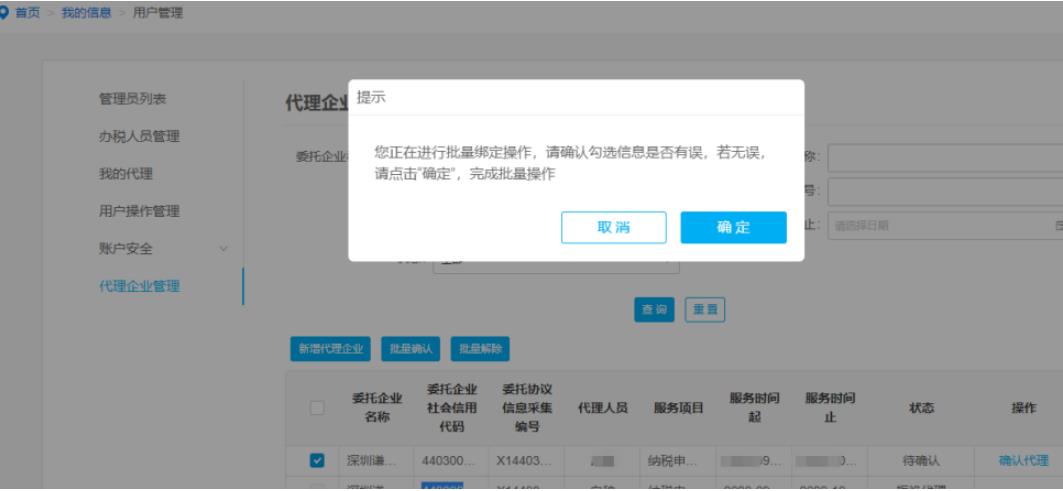Expand the 账户安全 submenu chevron
Image resolution: width=1063 pixels, height=491 pixels.
tap(223, 249)
